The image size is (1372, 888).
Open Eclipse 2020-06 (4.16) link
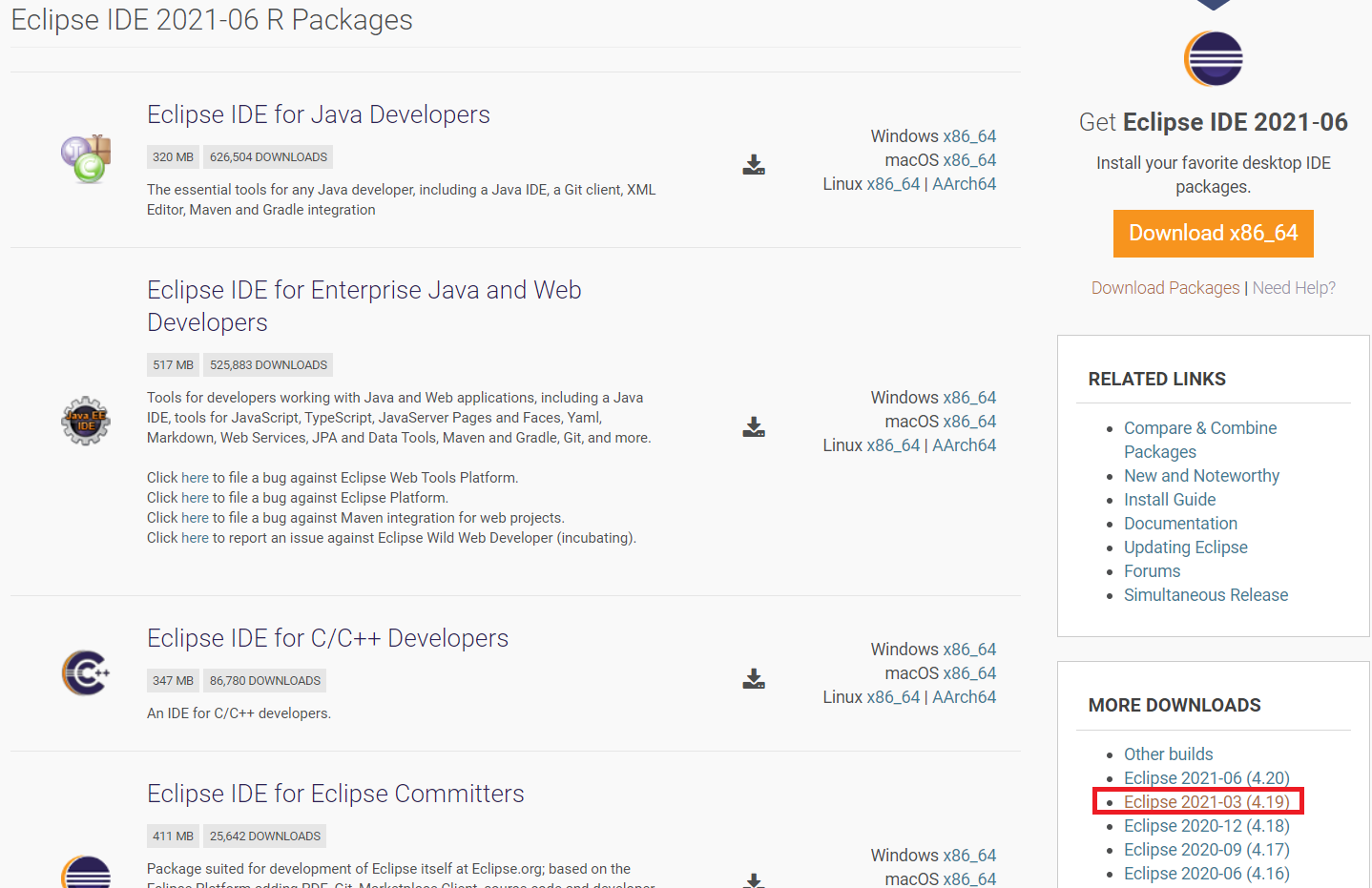(x=1207, y=874)
